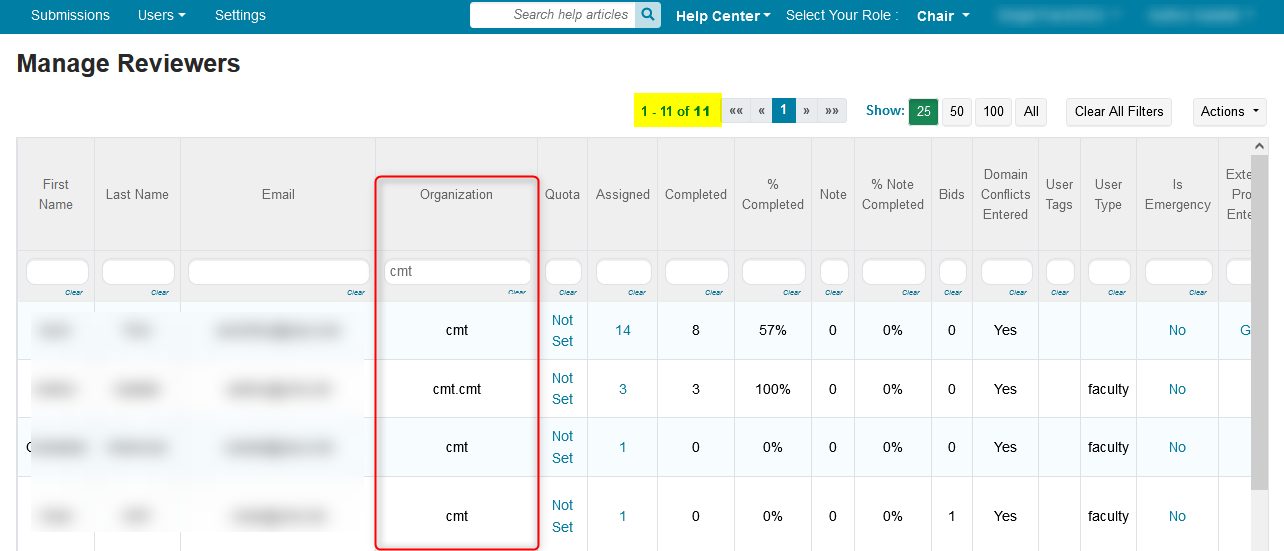Go to previous page of results
The height and width of the screenshot is (551, 1284).
761,111
